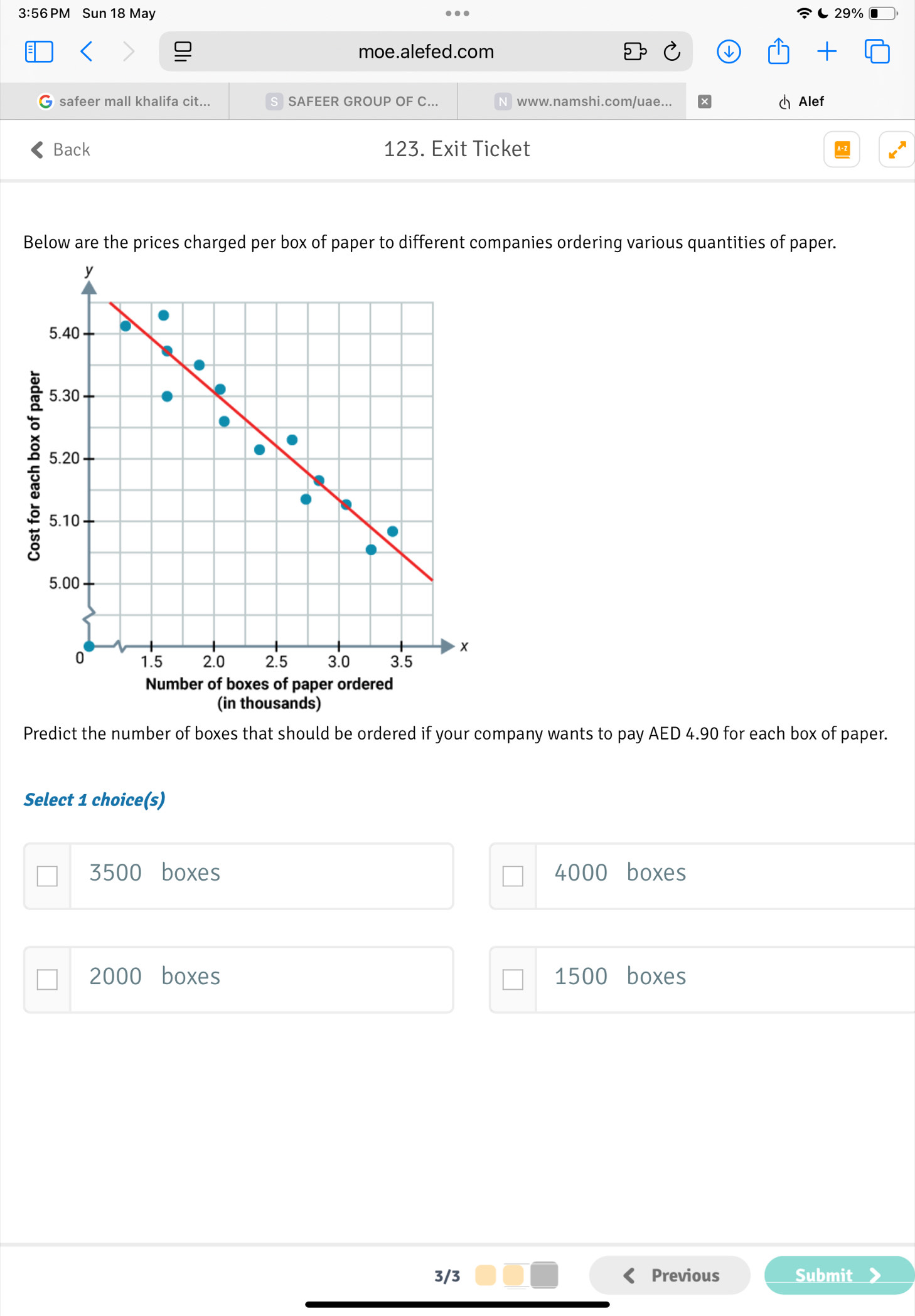This screenshot has width=915, height=1316.
Task: Show the tab overview icon
Action: [877, 51]
